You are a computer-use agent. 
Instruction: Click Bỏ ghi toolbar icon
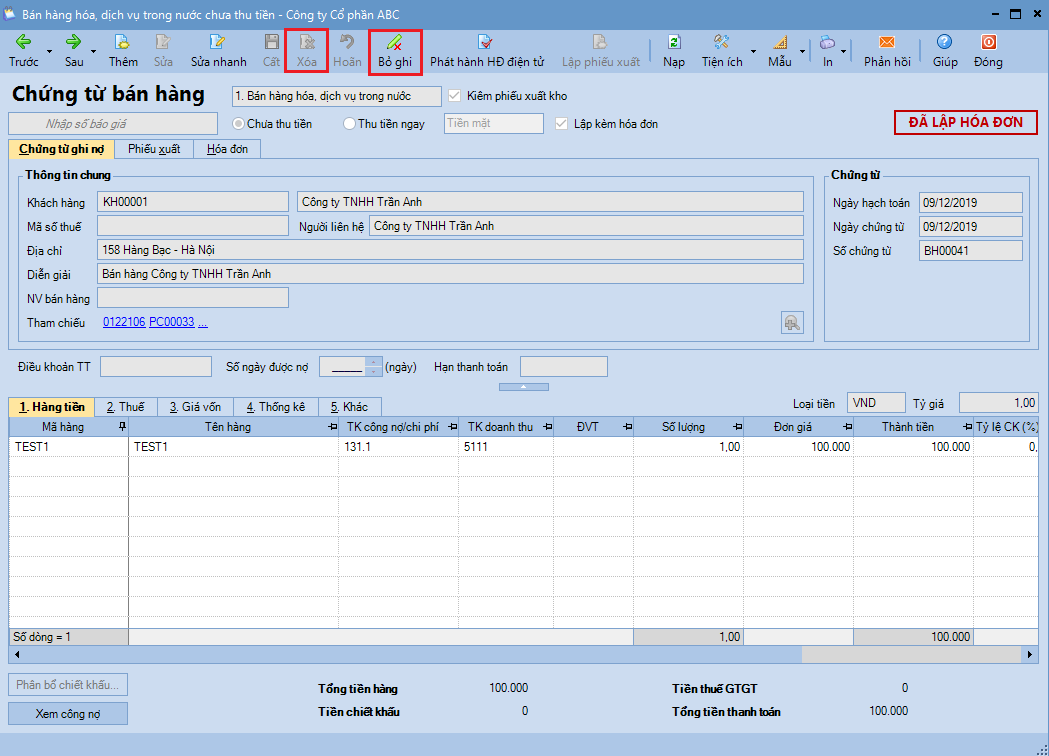[x=395, y=43]
